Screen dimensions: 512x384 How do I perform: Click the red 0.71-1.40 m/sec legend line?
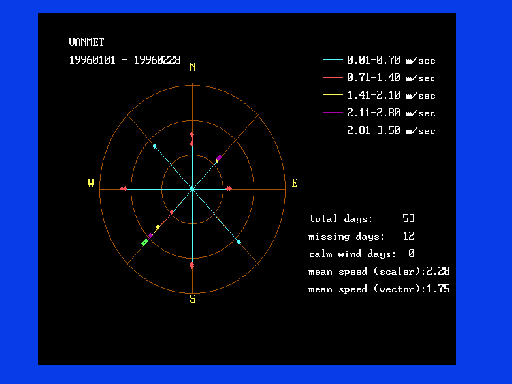click(x=333, y=77)
